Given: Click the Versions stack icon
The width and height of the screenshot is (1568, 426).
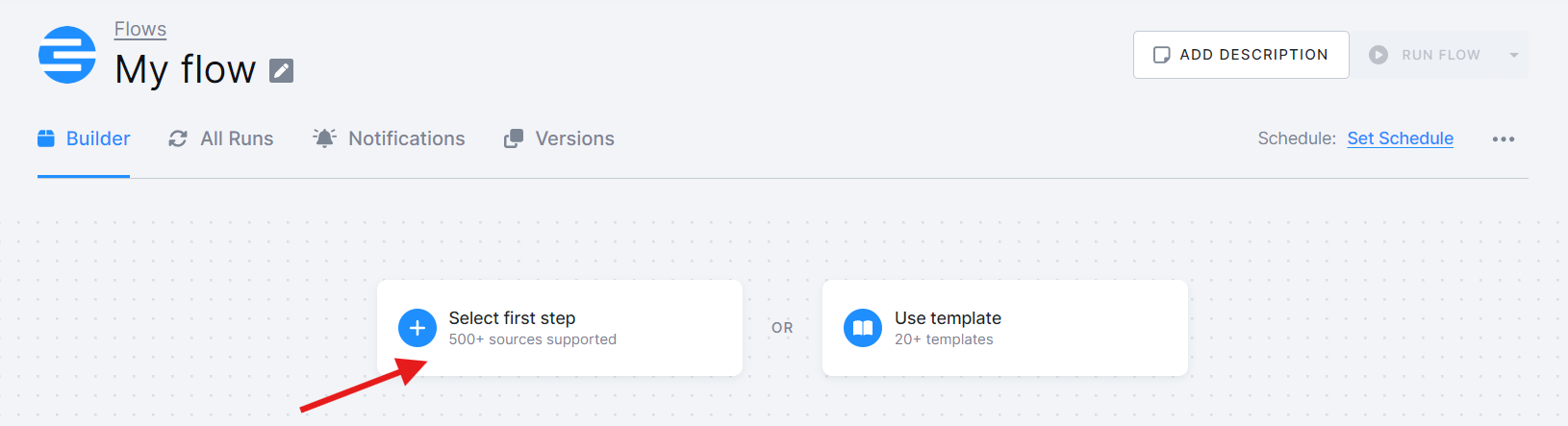Looking at the screenshot, I should point(514,138).
